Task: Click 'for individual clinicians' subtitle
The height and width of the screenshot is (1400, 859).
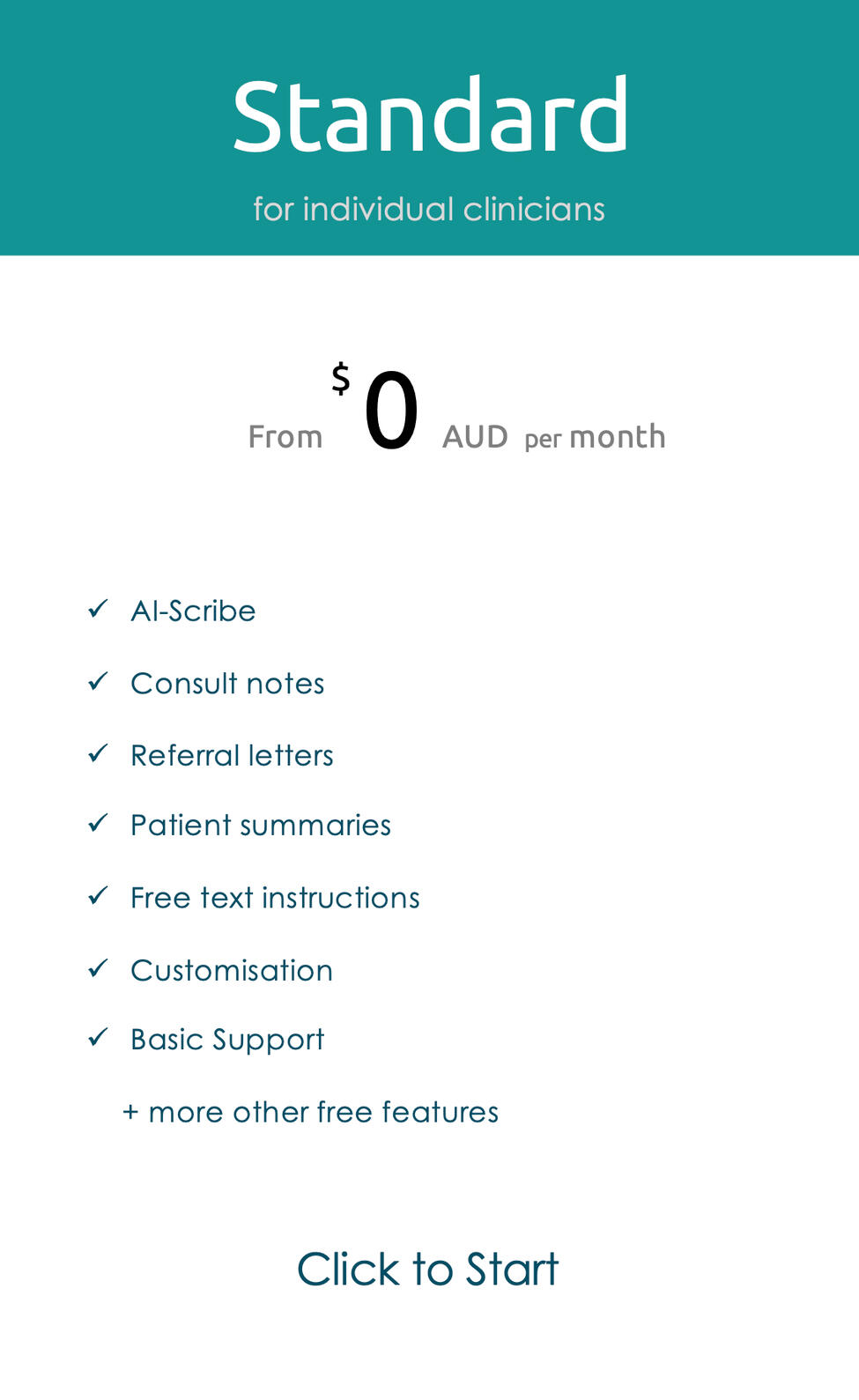Action: (429, 210)
